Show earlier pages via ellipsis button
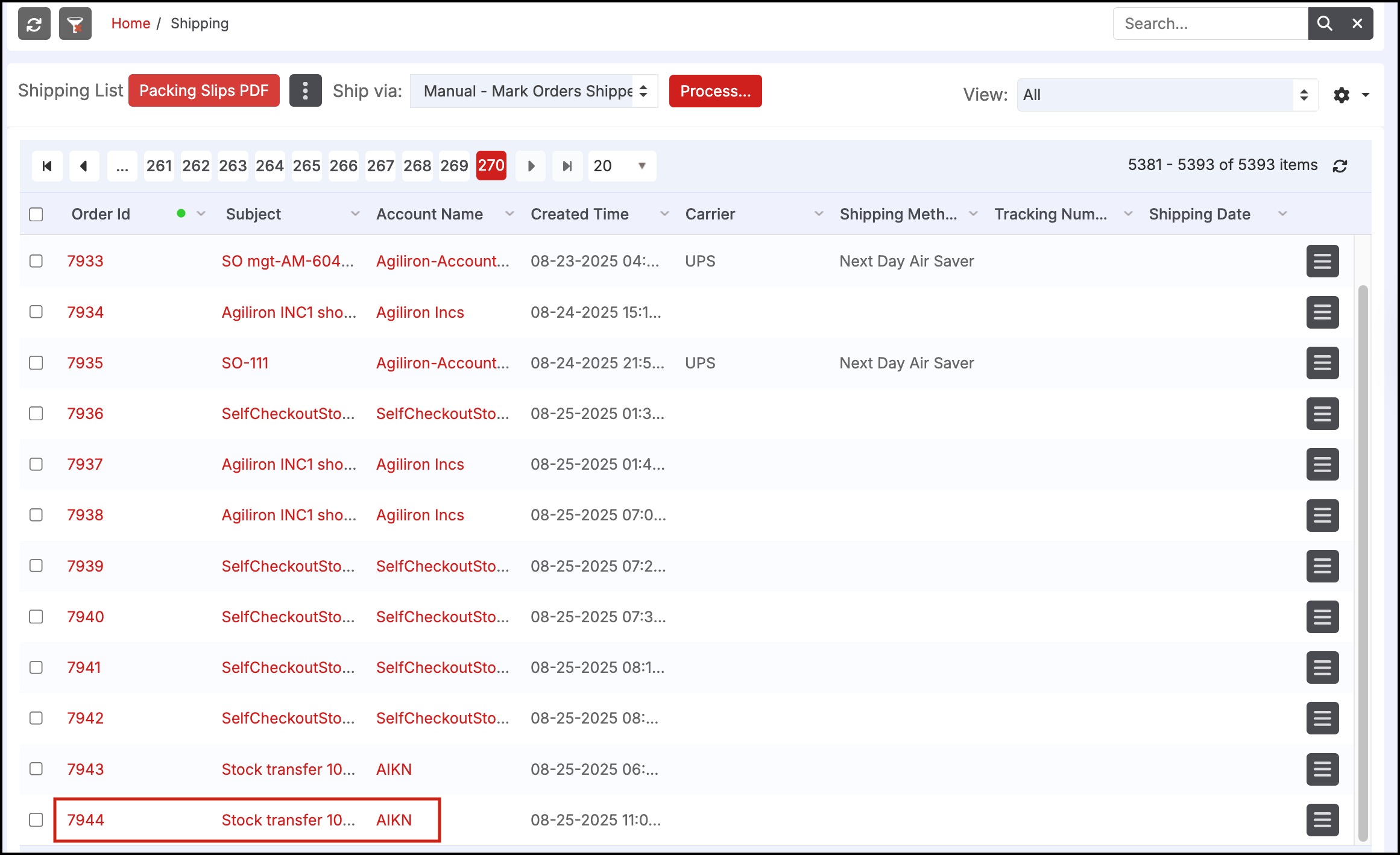This screenshot has height=855, width=1400. [122, 166]
